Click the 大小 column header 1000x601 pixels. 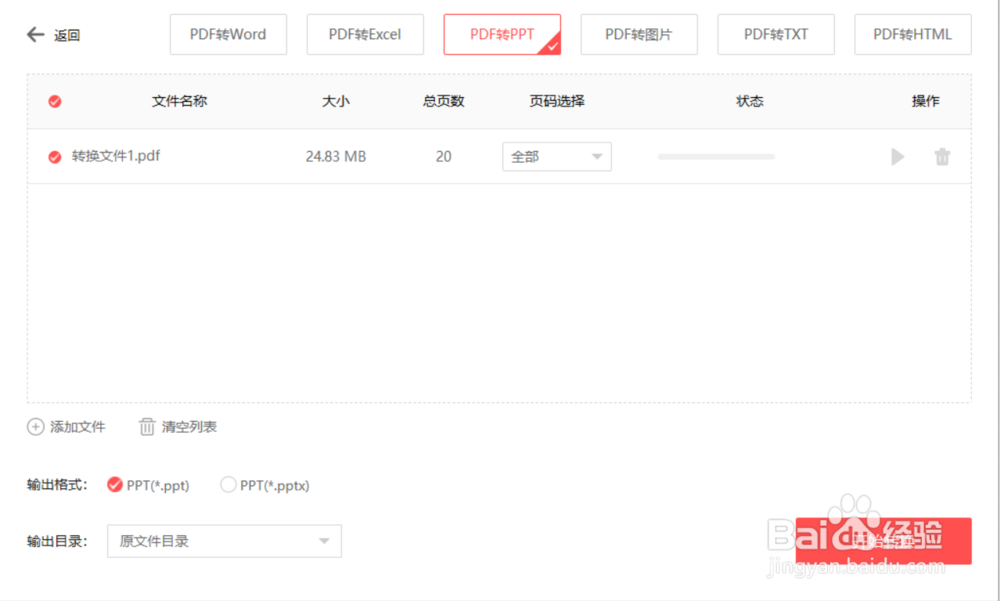pyautogui.click(x=336, y=101)
